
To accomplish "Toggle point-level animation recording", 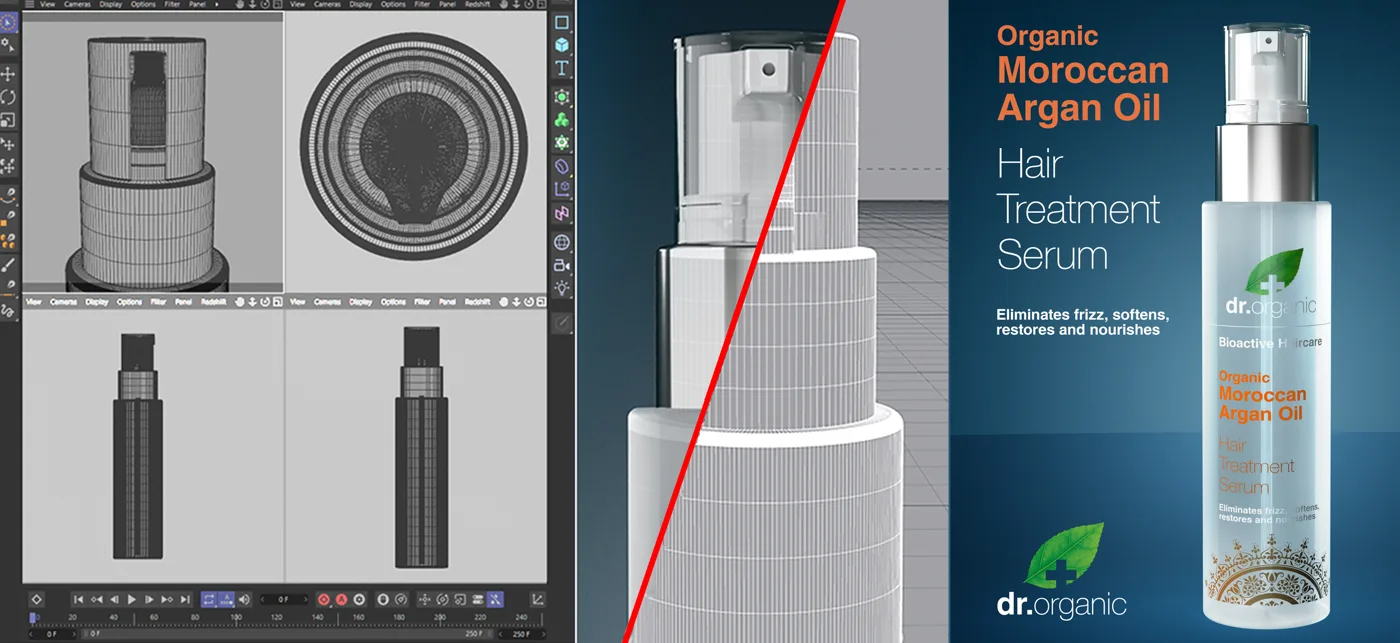I will point(494,599).
